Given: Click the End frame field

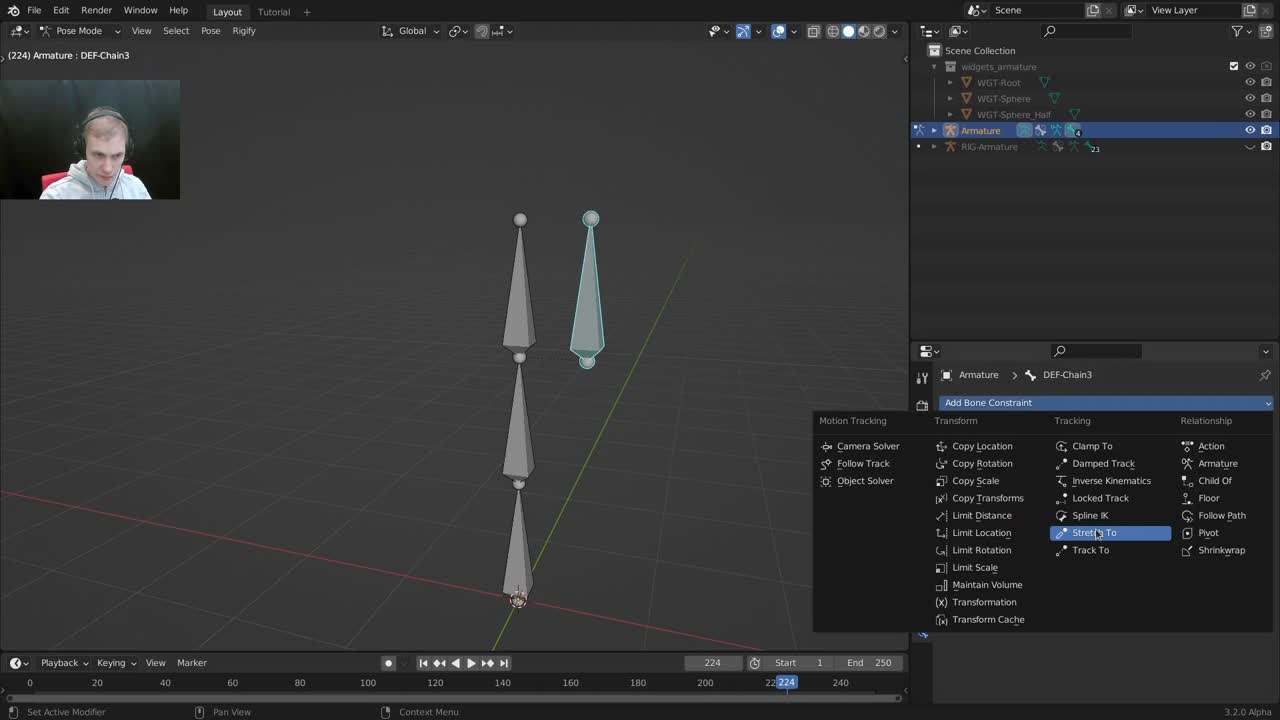Looking at the screenshot, I should pyautogui.click(x=869, y=663).
